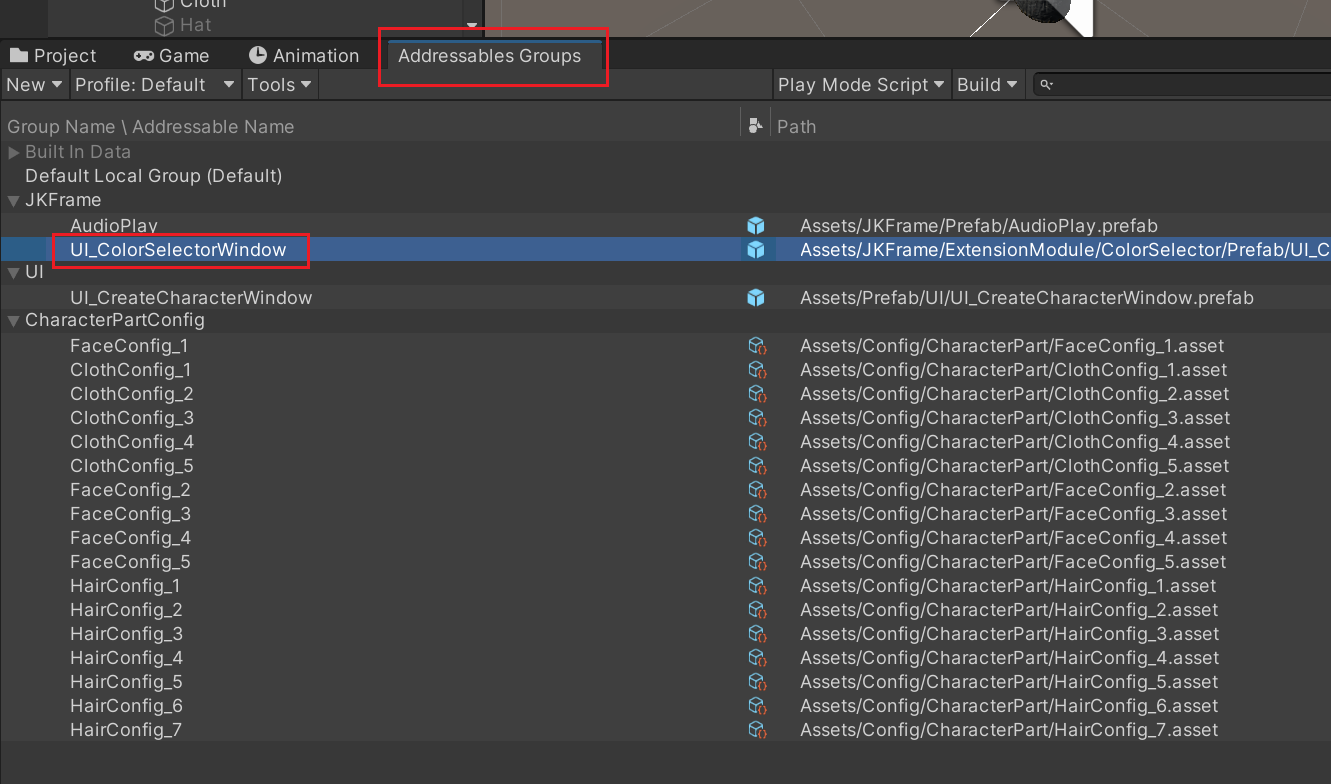
Task: Select HairConfig_7 entry
Action: (x=126, y=730)
